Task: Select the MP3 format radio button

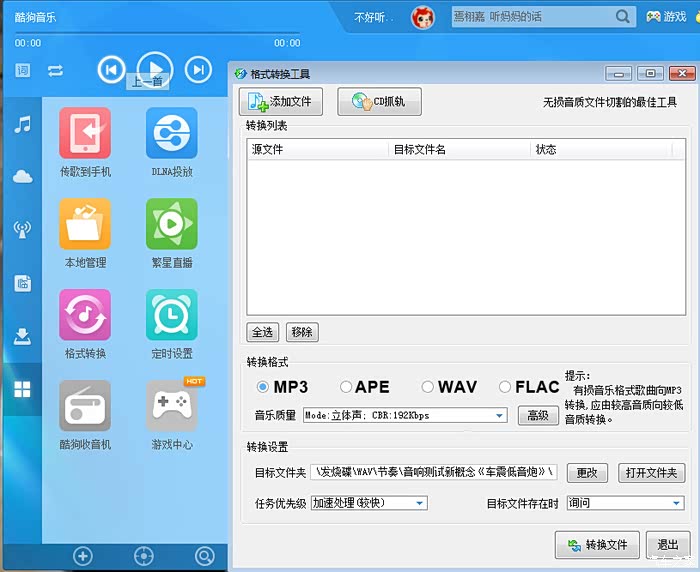Action: [264, 387]
